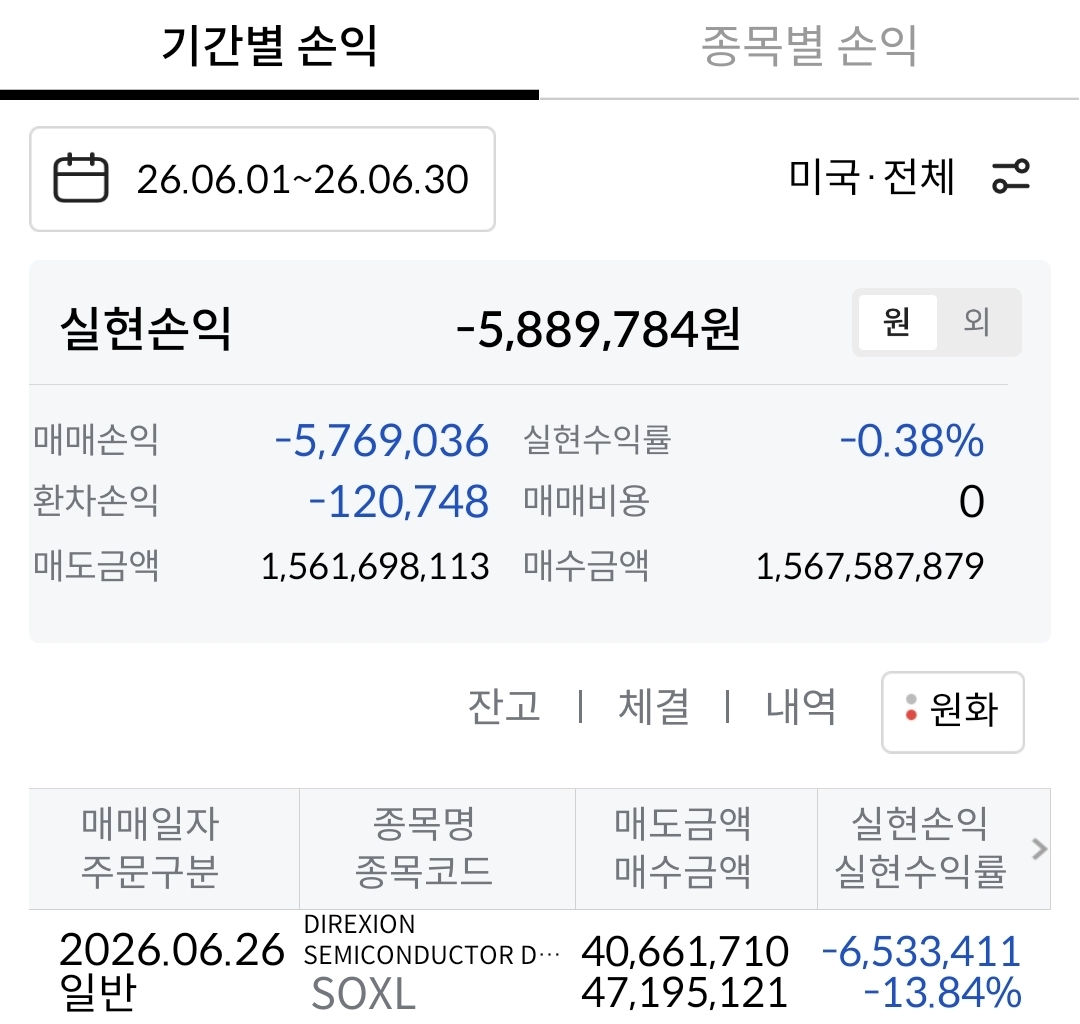Viewport: 1080px width, 1024px height.
Task: Select the 종목명 종목코드 column header
Action: pyautogui.click(x=437, y=848)
